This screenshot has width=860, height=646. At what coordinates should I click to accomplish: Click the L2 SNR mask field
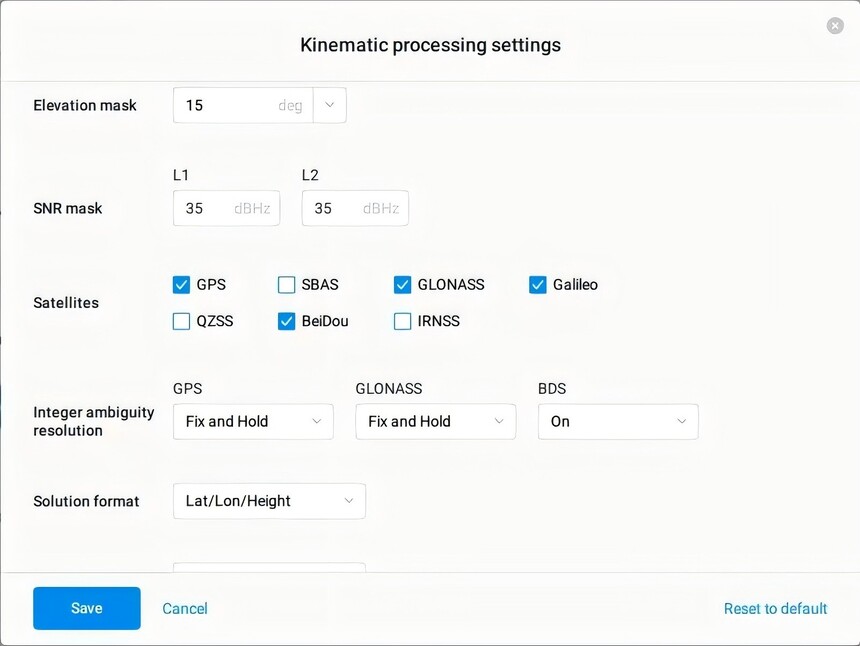tap(355, 208)
